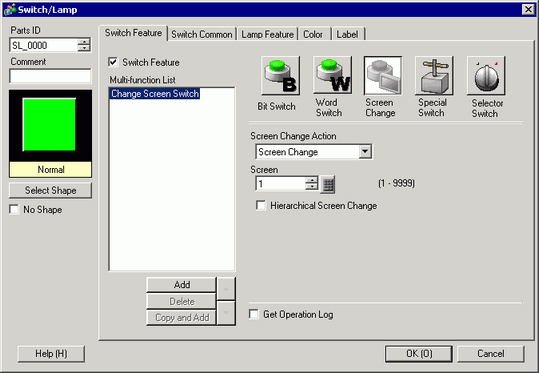Increase the Screen number spinner
The image size is (539, 373).
click(312, 180)
